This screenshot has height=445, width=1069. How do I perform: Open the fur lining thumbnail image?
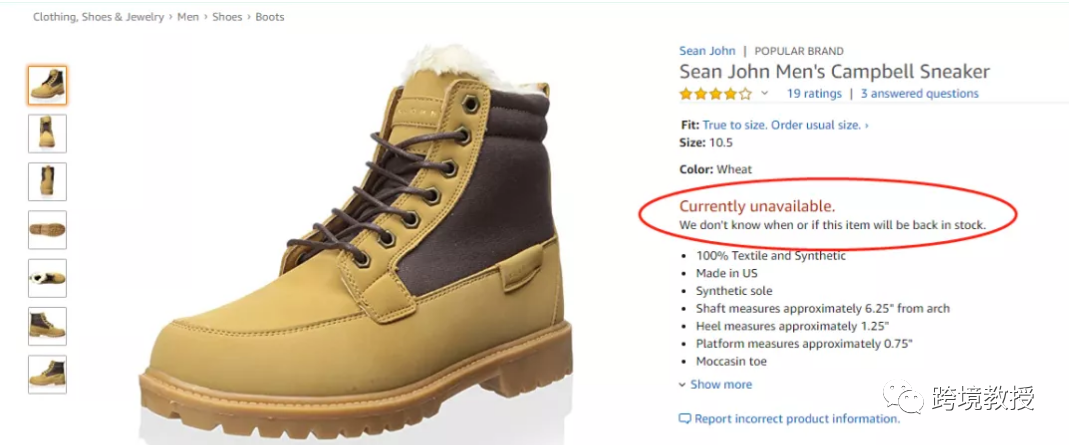click(47, 277)
